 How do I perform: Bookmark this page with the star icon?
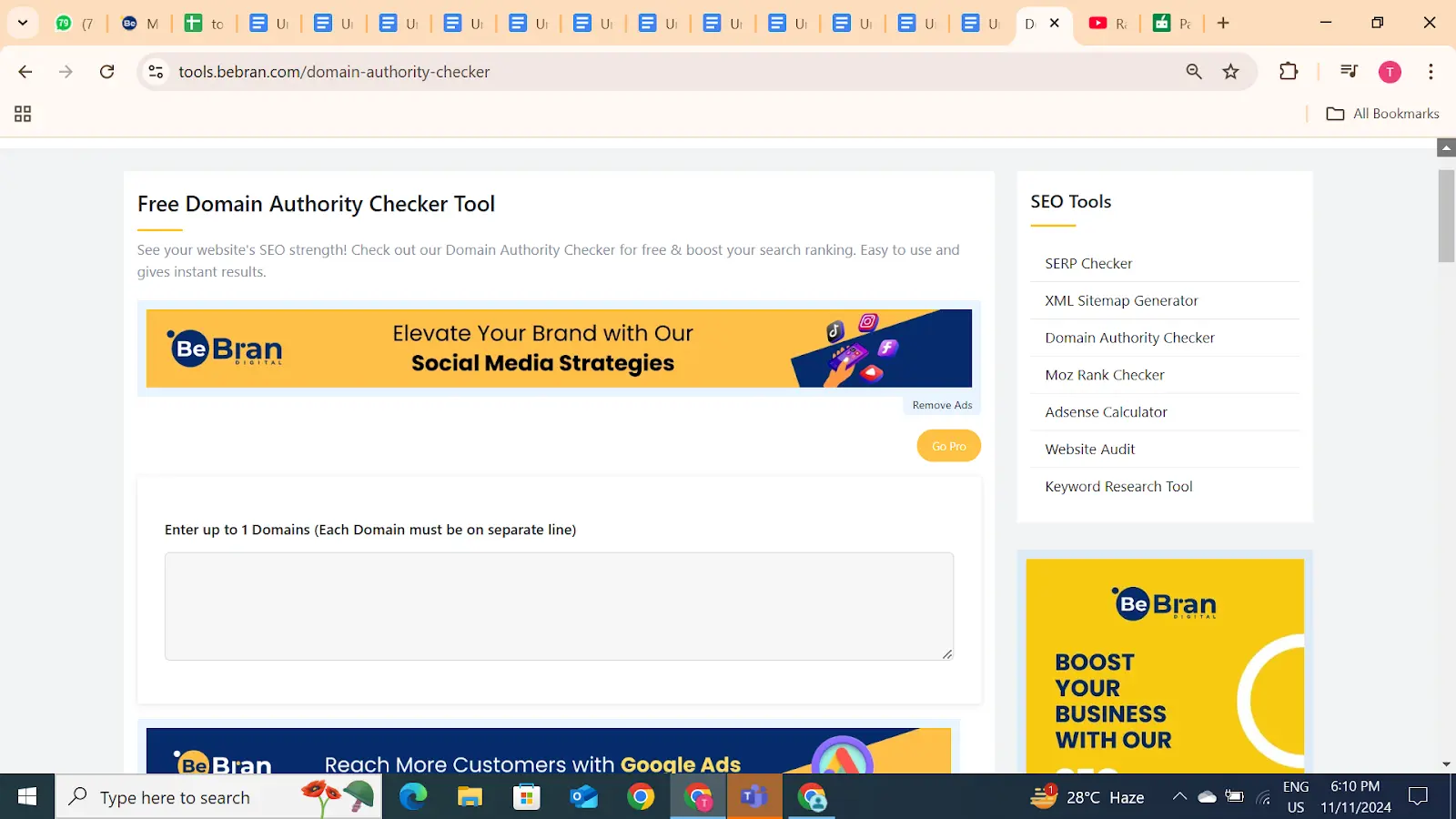pos(1231,72)
